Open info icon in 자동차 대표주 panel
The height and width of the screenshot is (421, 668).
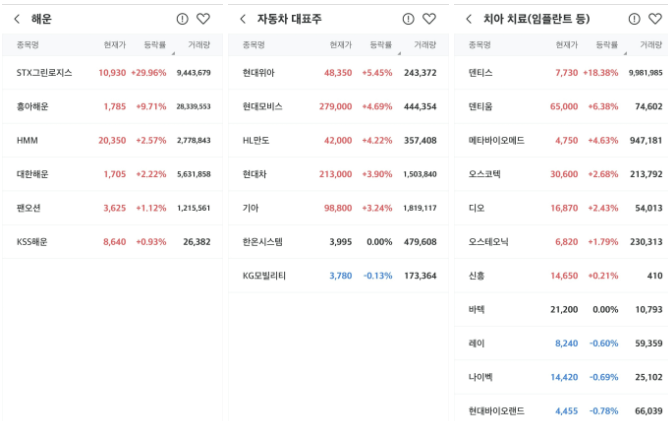click(408, 19)
